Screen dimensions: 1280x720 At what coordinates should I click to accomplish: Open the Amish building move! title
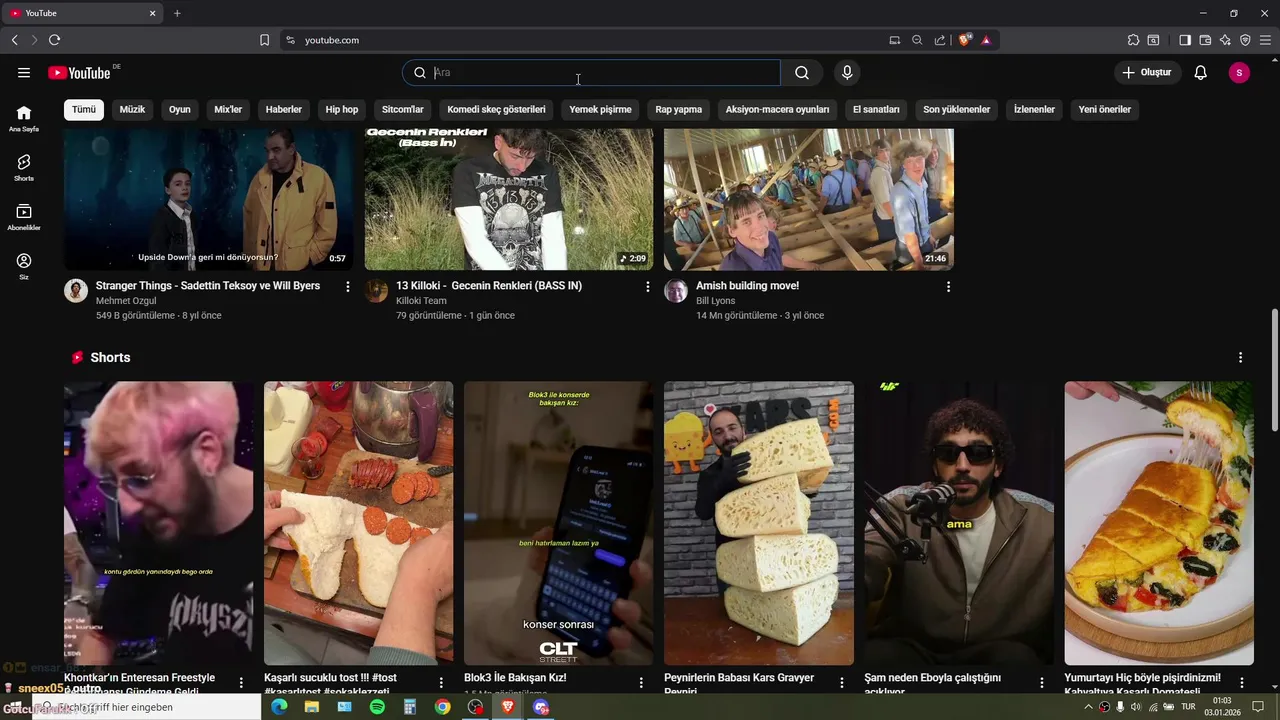(748, 286)
